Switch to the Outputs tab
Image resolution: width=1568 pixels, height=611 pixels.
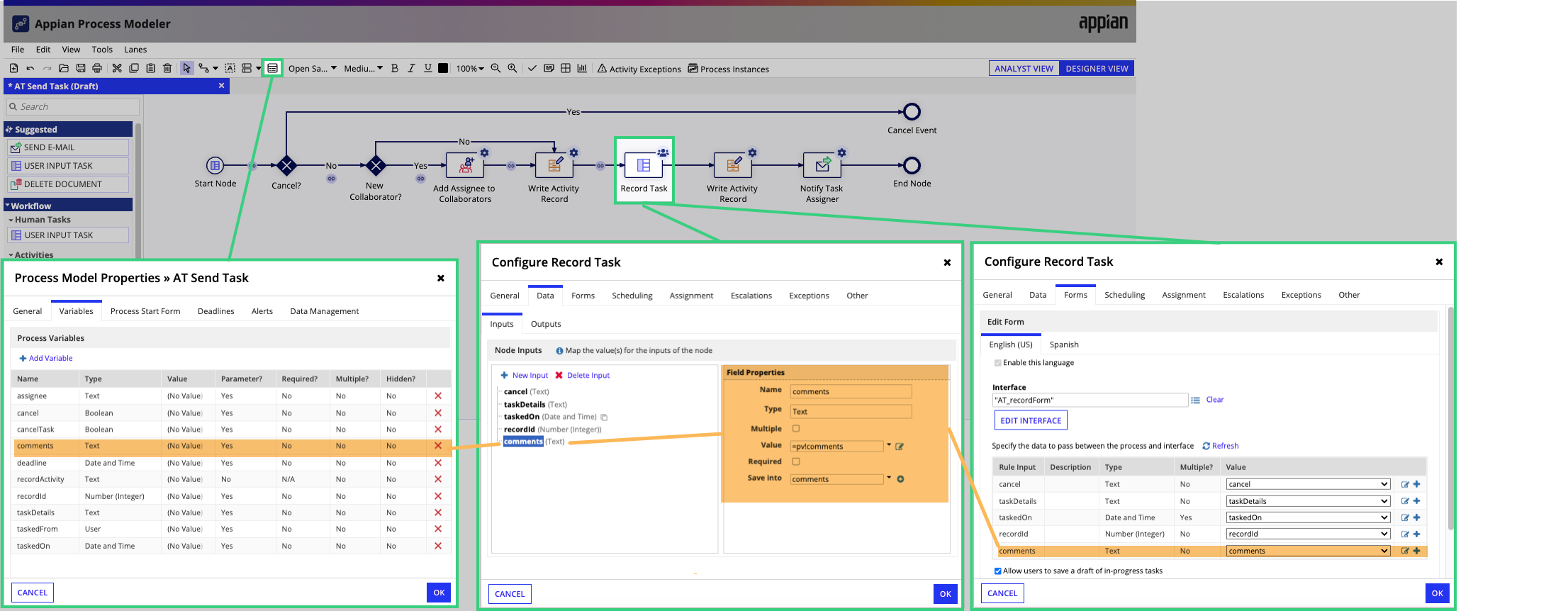tap(546, 324)
